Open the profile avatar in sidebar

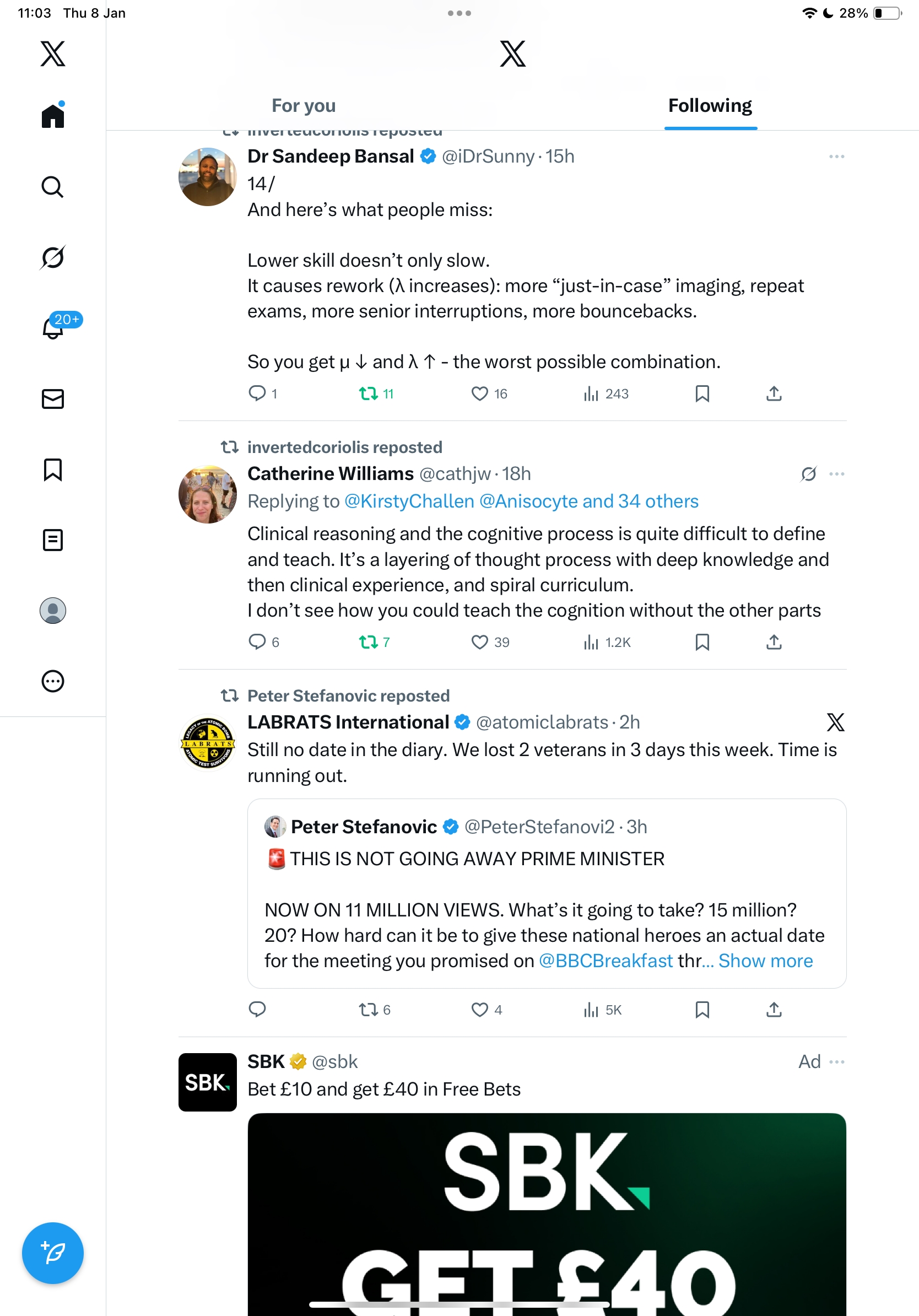[52, 611]
